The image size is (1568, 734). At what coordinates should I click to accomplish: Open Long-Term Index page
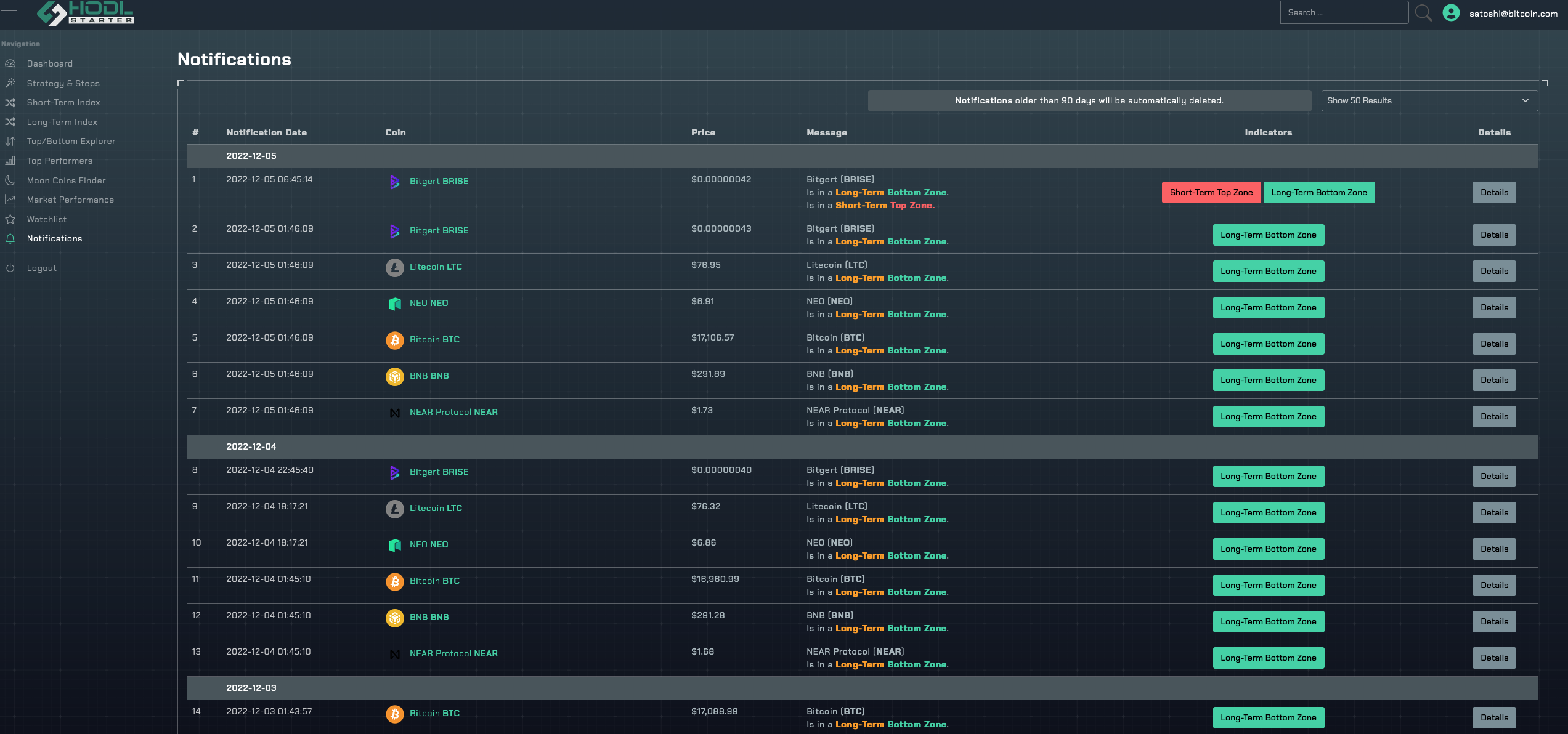tap(62, 122)
